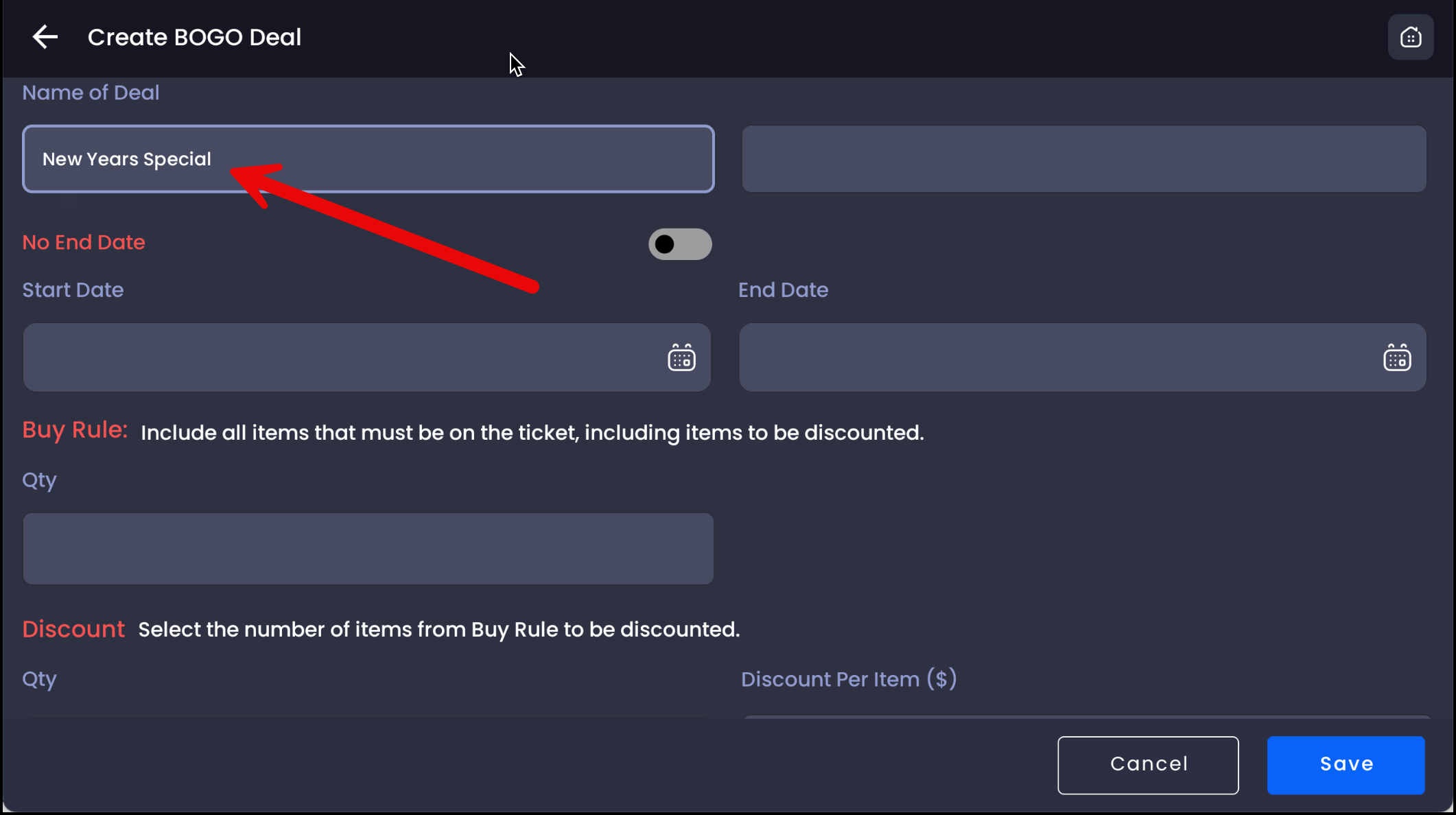Click the empty field beside deal name

(1083, 159)
